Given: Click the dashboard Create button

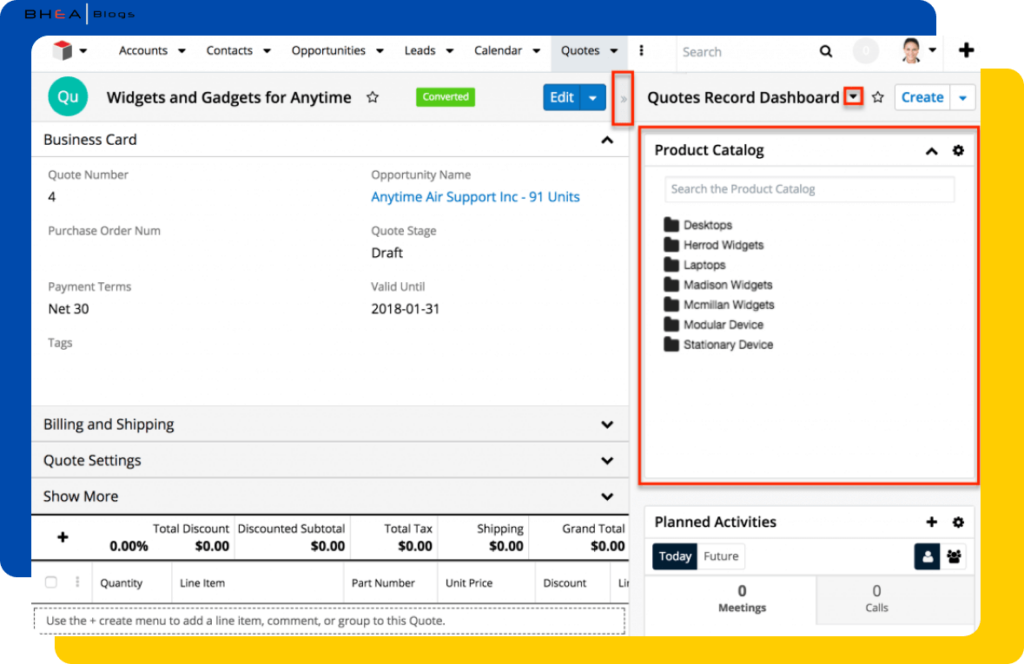Looking at the screenshot, I should (x=922, y=97).
